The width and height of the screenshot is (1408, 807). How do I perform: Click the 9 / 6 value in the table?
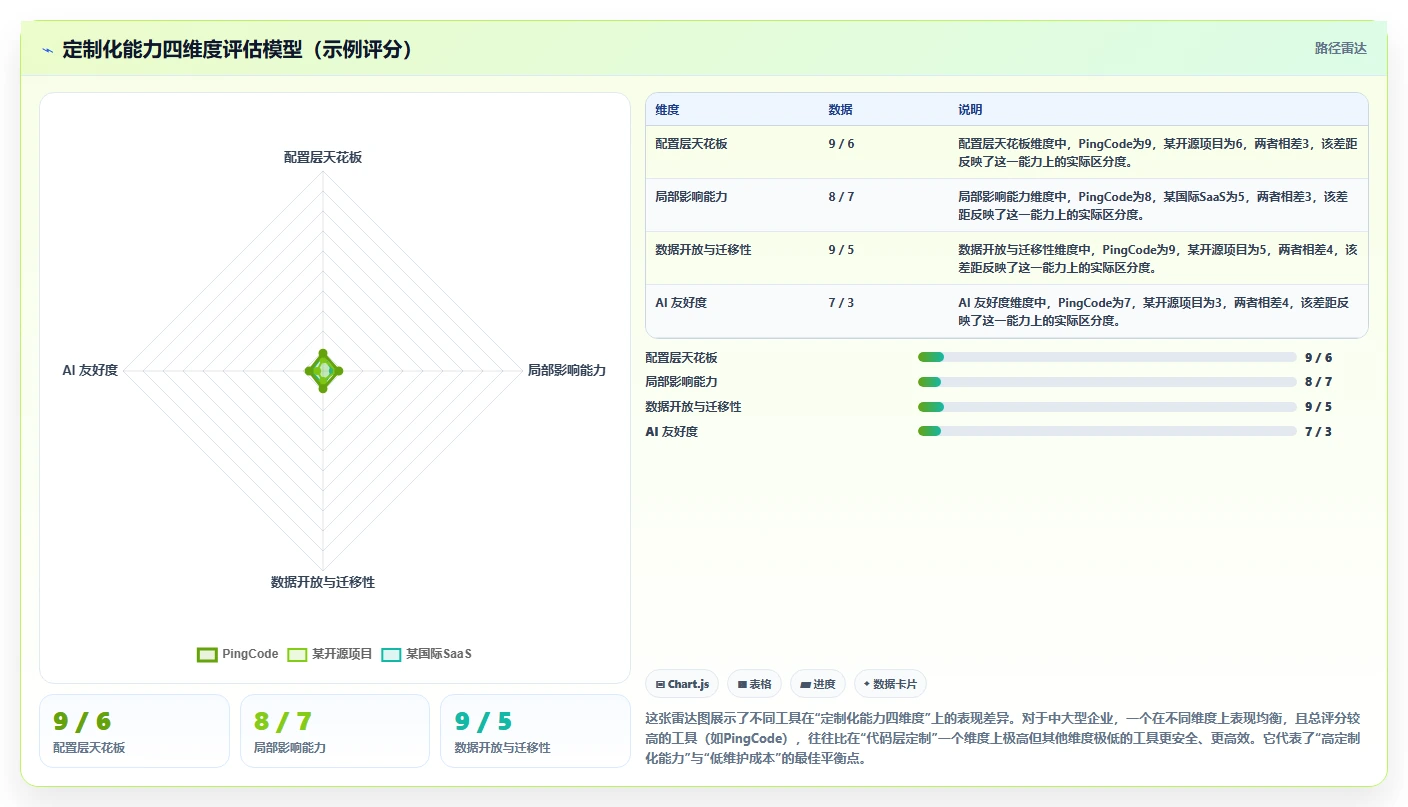coord(841,144)
